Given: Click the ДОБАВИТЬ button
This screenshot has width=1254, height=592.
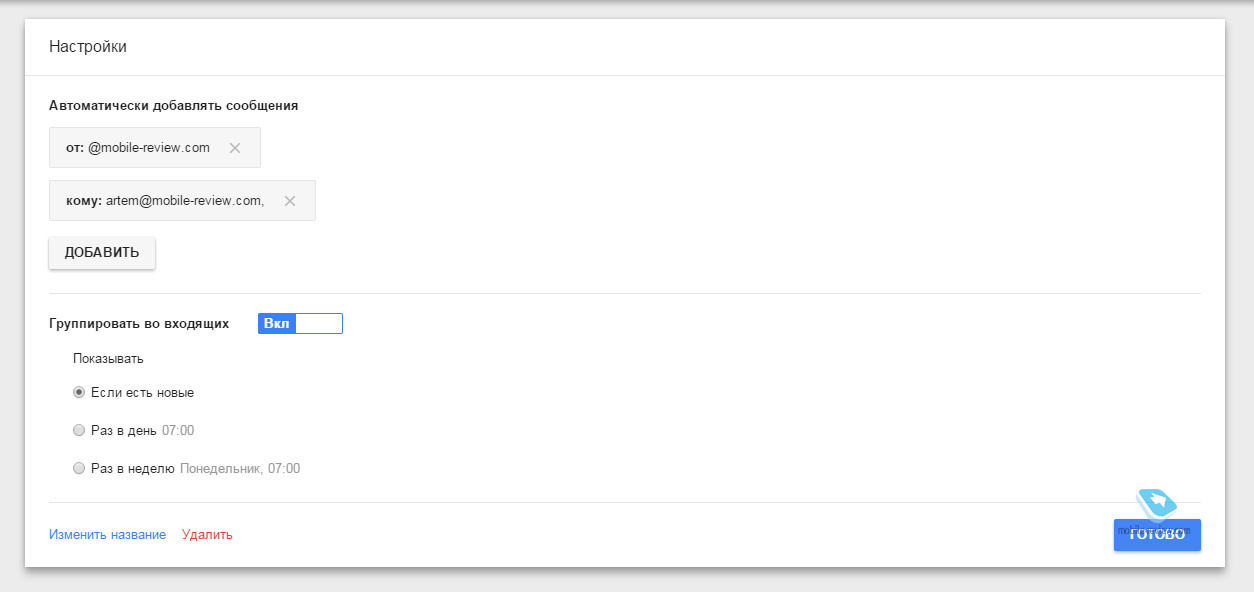Looking at the screenshot, I should point(102,253).
